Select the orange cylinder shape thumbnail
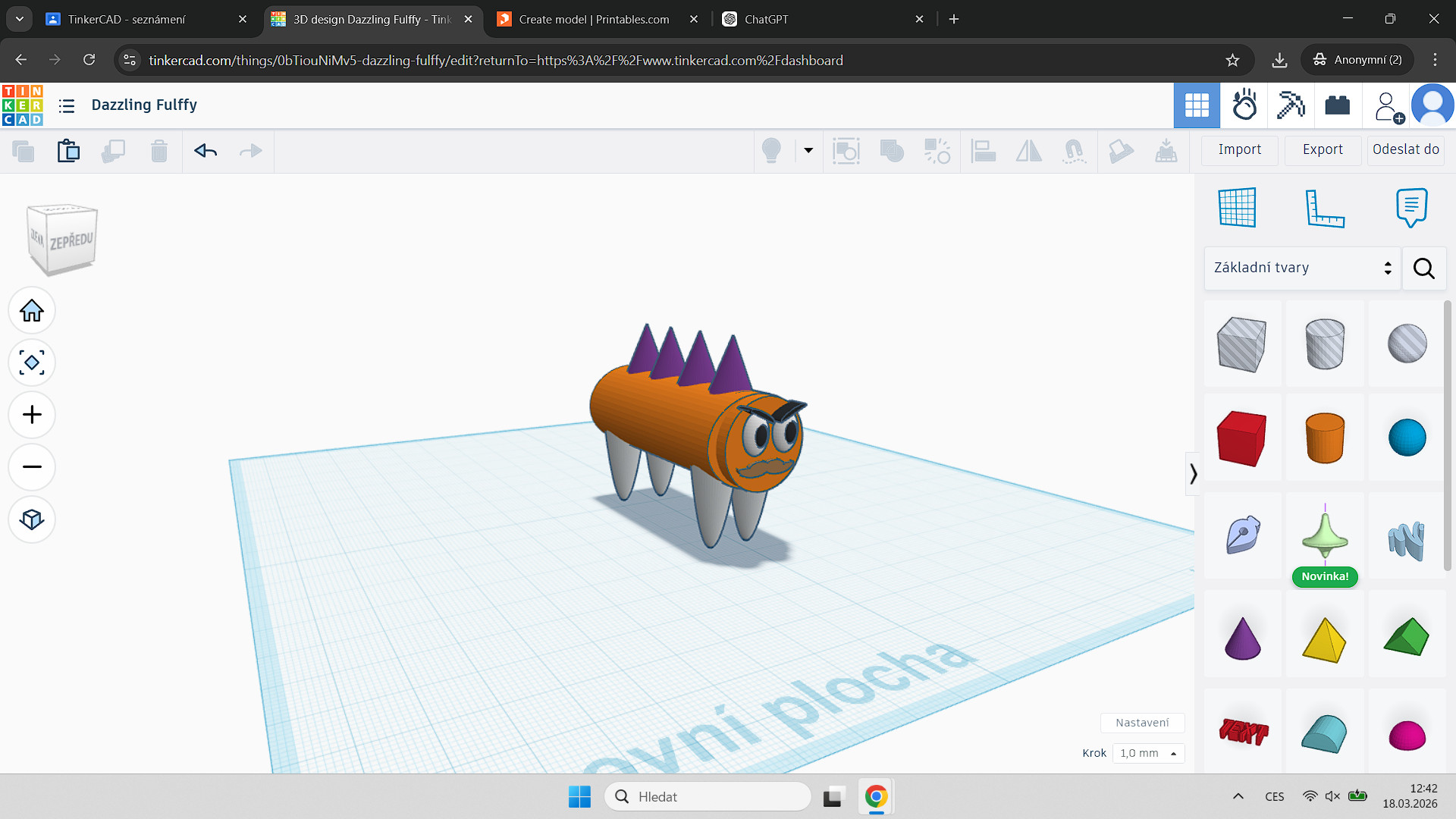 click(1326, 438)
